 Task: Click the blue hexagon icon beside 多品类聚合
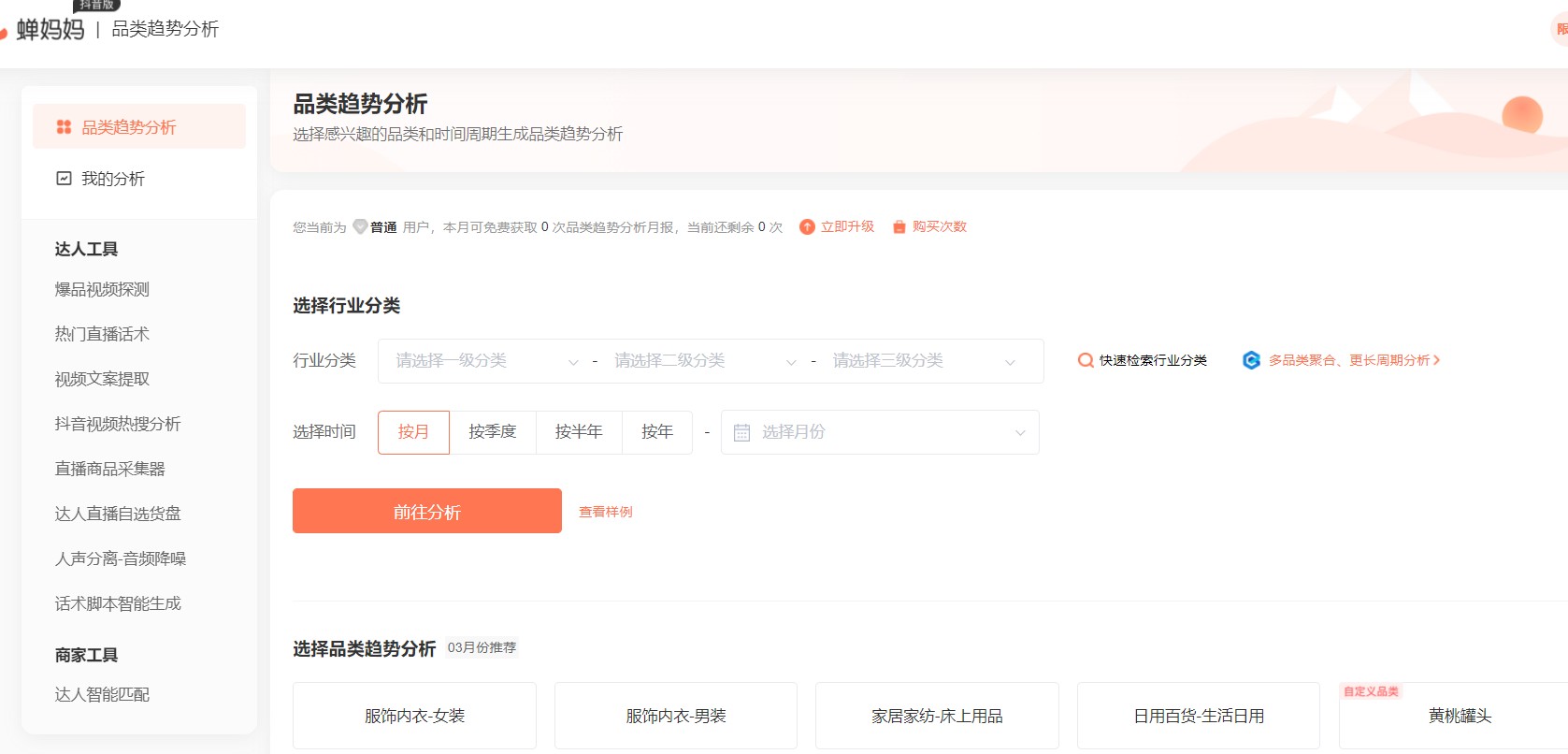1251,360
